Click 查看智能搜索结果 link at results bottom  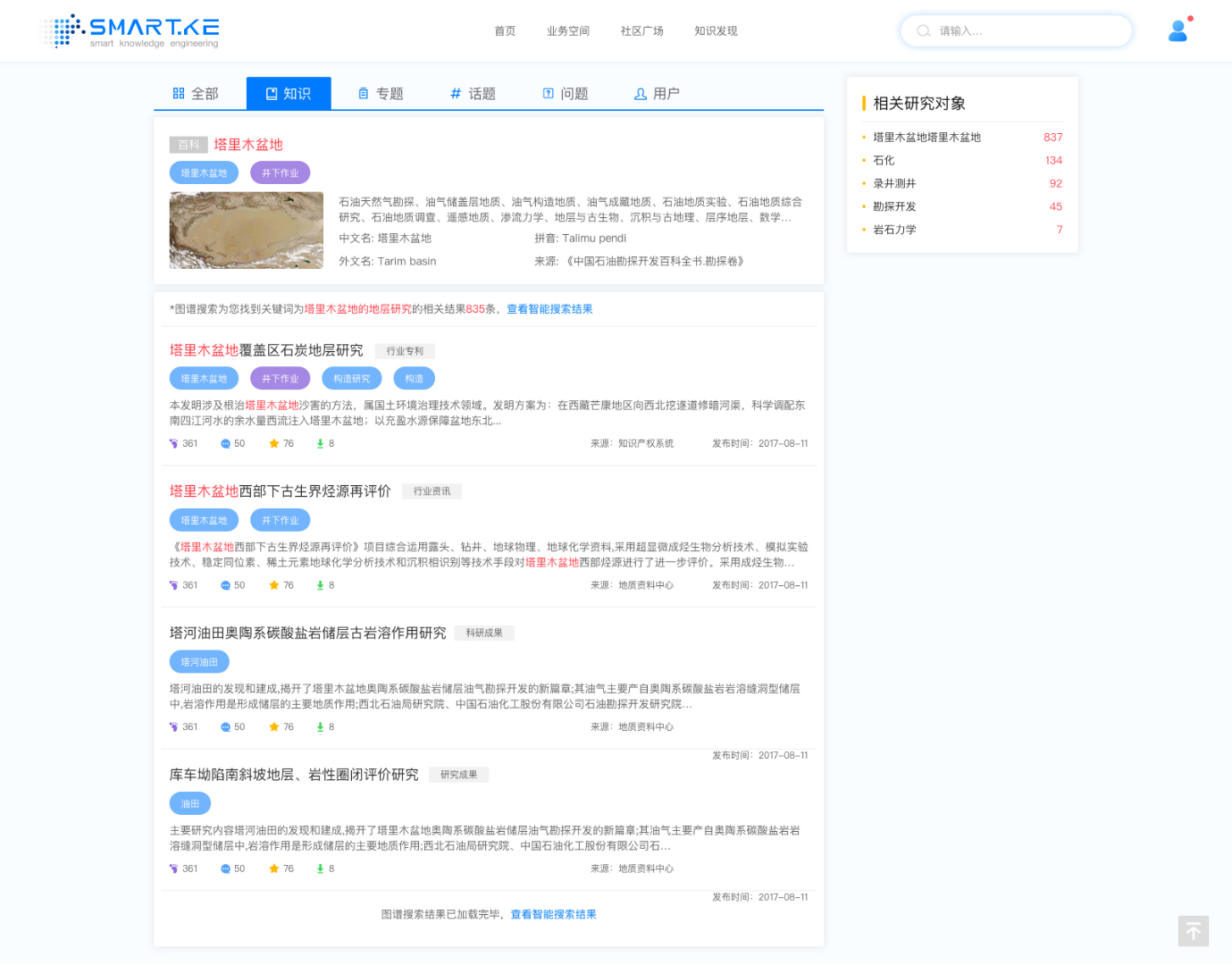tap(553, 914)
